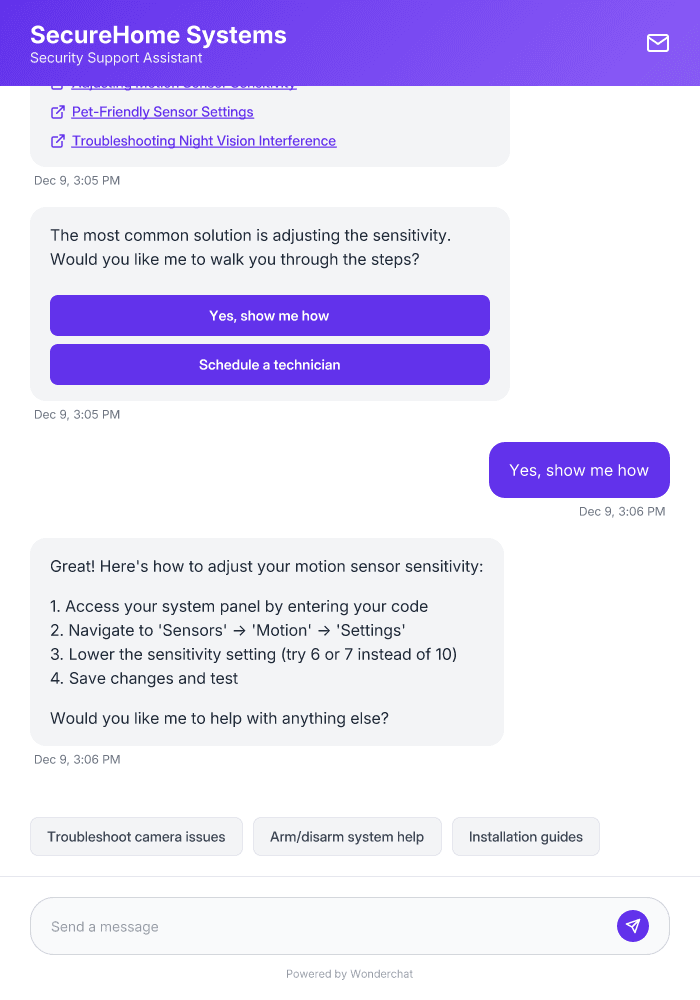This screenshot has height=1000, width=700.
Task: Click the Dec 9, 3:06 PM timestamp under the user message
Action: click(621, 511)
